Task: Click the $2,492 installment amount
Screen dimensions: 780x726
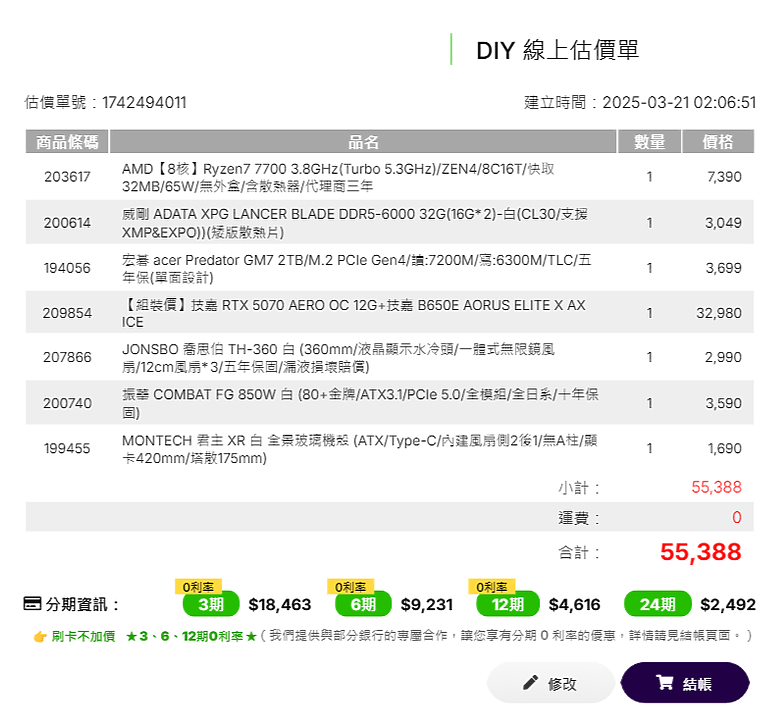Action: pos(728,605)
